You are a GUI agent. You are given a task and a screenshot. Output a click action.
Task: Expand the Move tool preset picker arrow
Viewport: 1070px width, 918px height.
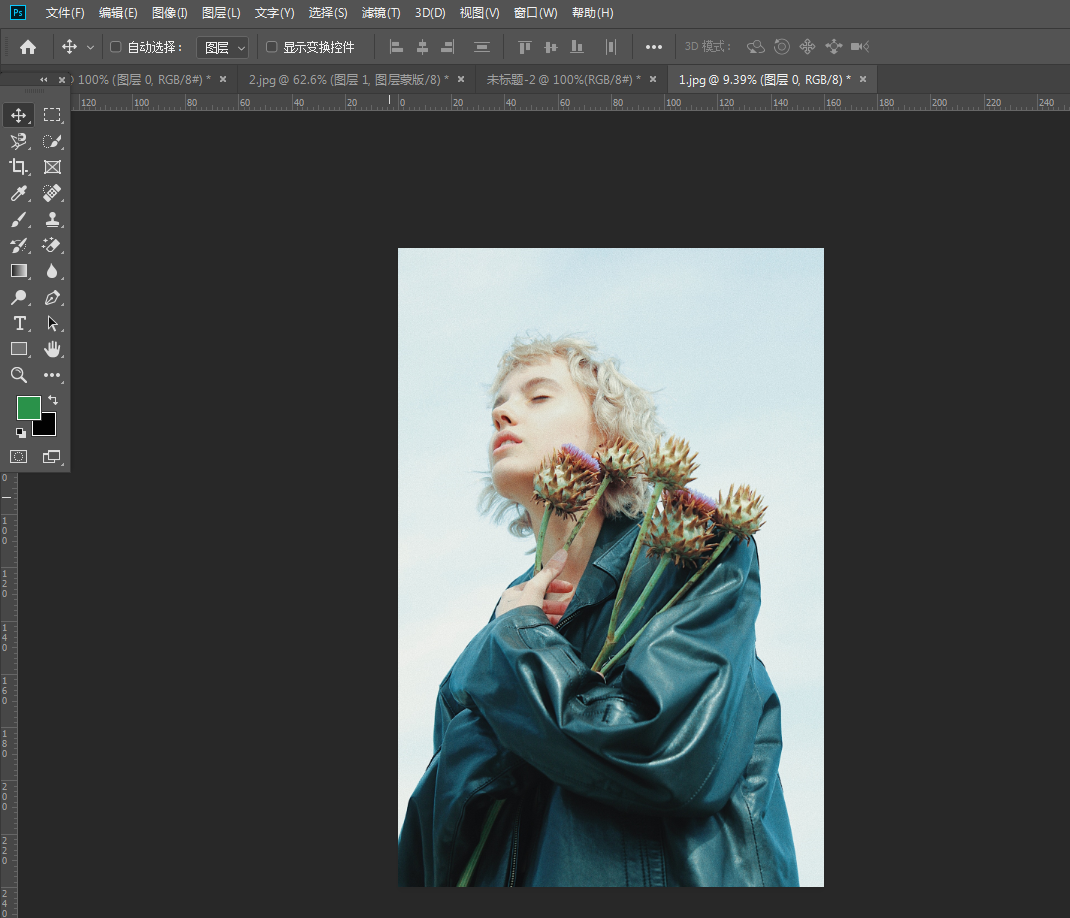pyautogui.click(x=91, y=47)
